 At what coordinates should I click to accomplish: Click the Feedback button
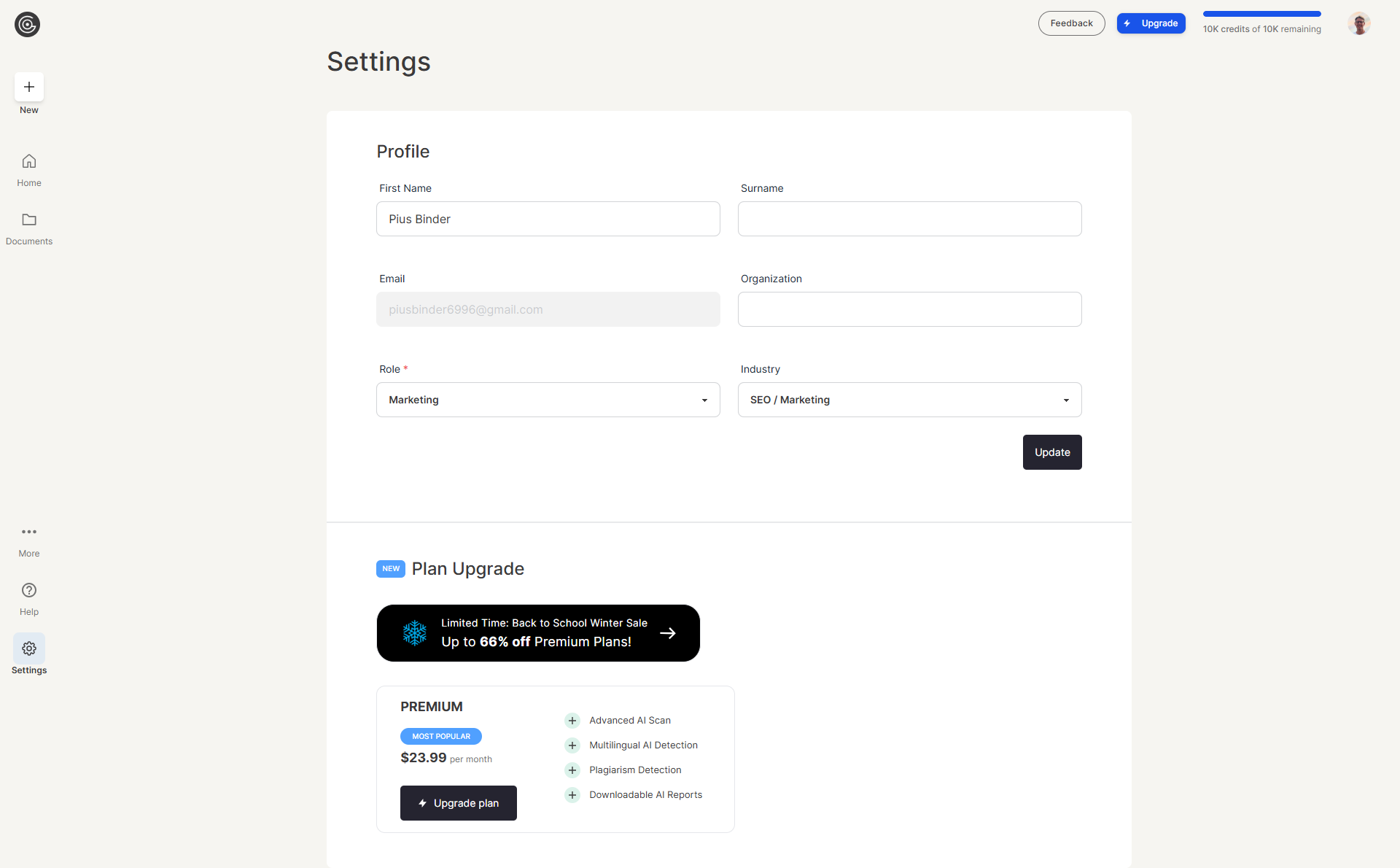click(x=1071, y=23)
